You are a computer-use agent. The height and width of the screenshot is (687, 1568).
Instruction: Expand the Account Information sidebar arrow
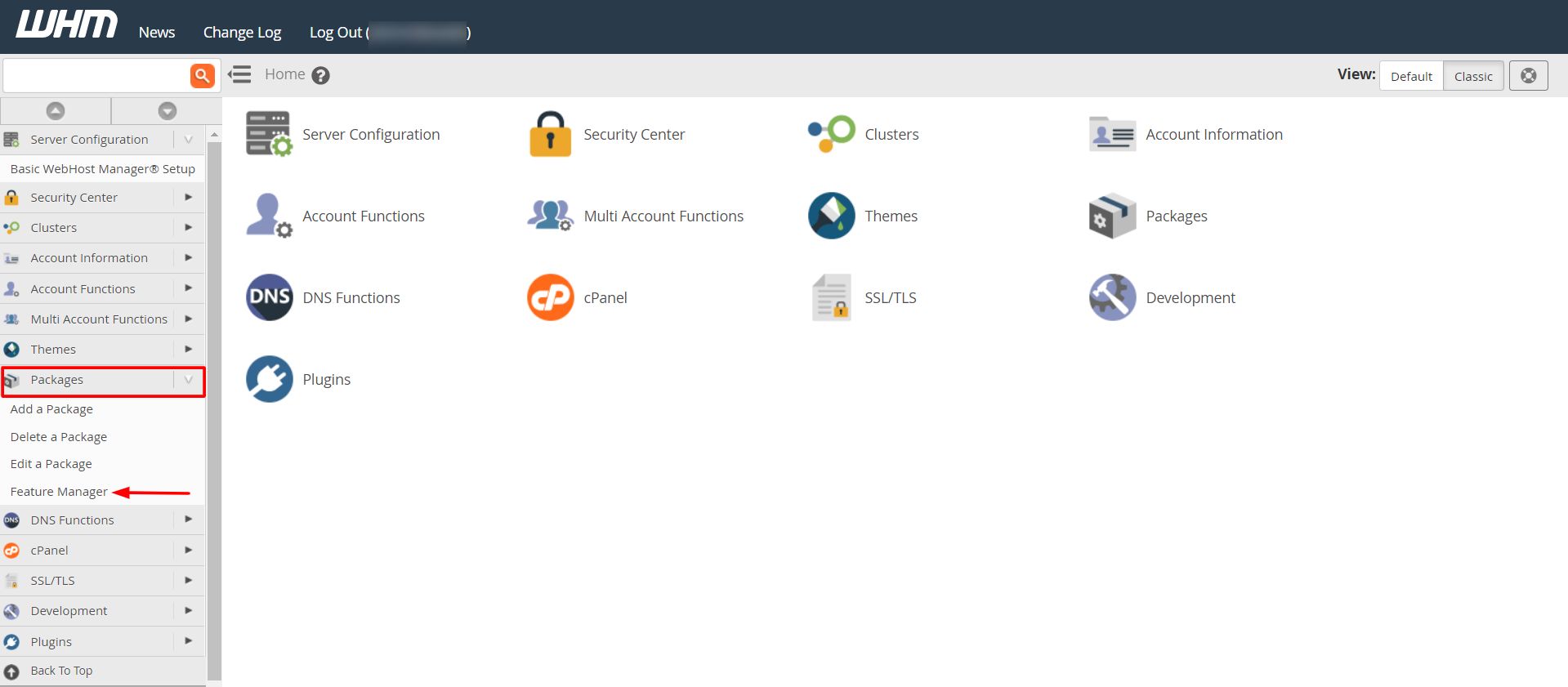point(189,257)
